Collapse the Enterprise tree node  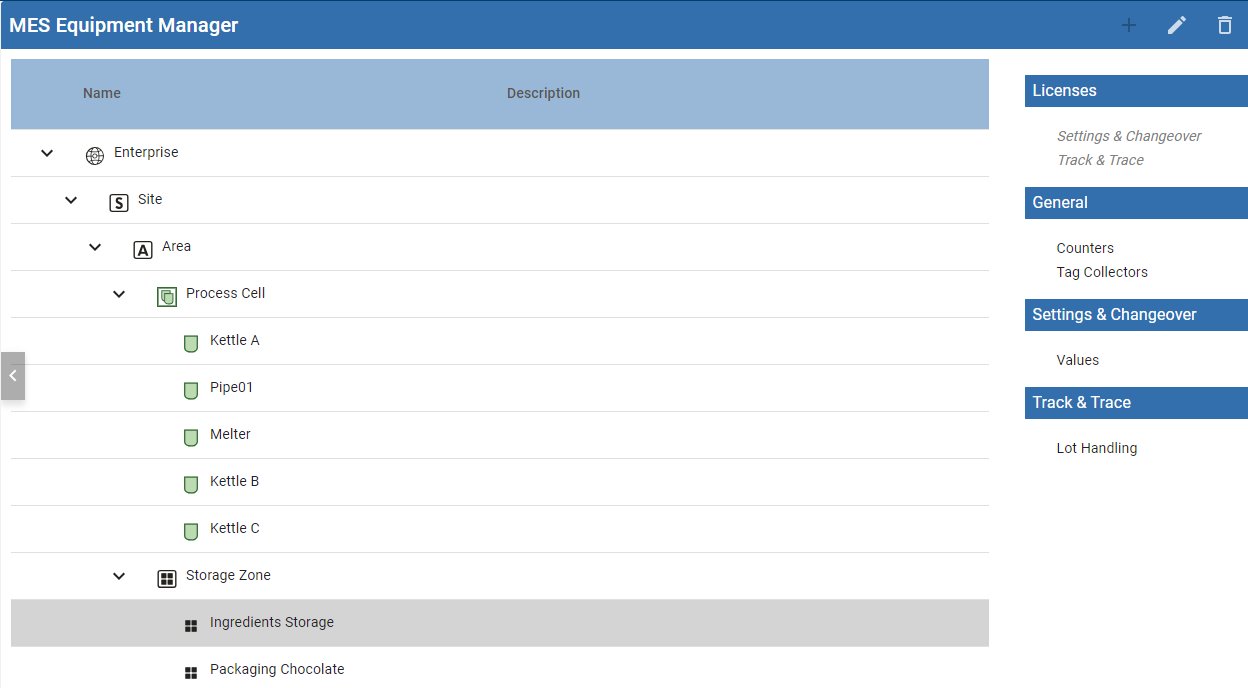coord(47,153)
